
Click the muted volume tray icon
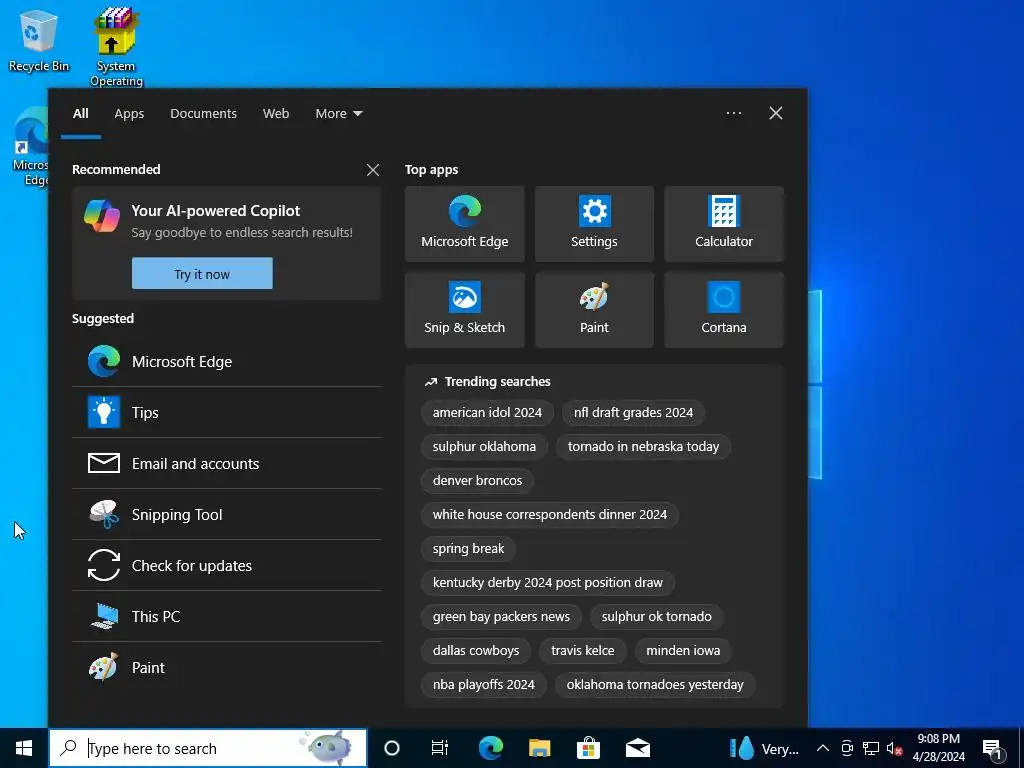point(894,748)
